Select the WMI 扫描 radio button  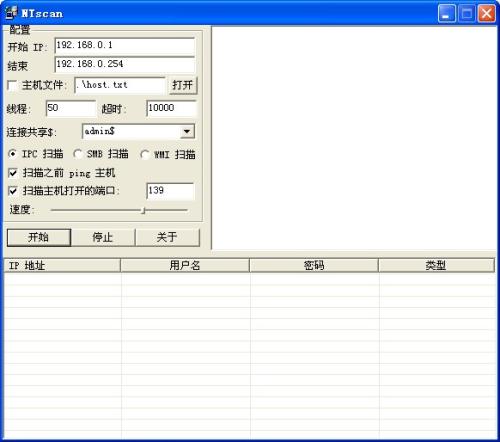(145, 155)
